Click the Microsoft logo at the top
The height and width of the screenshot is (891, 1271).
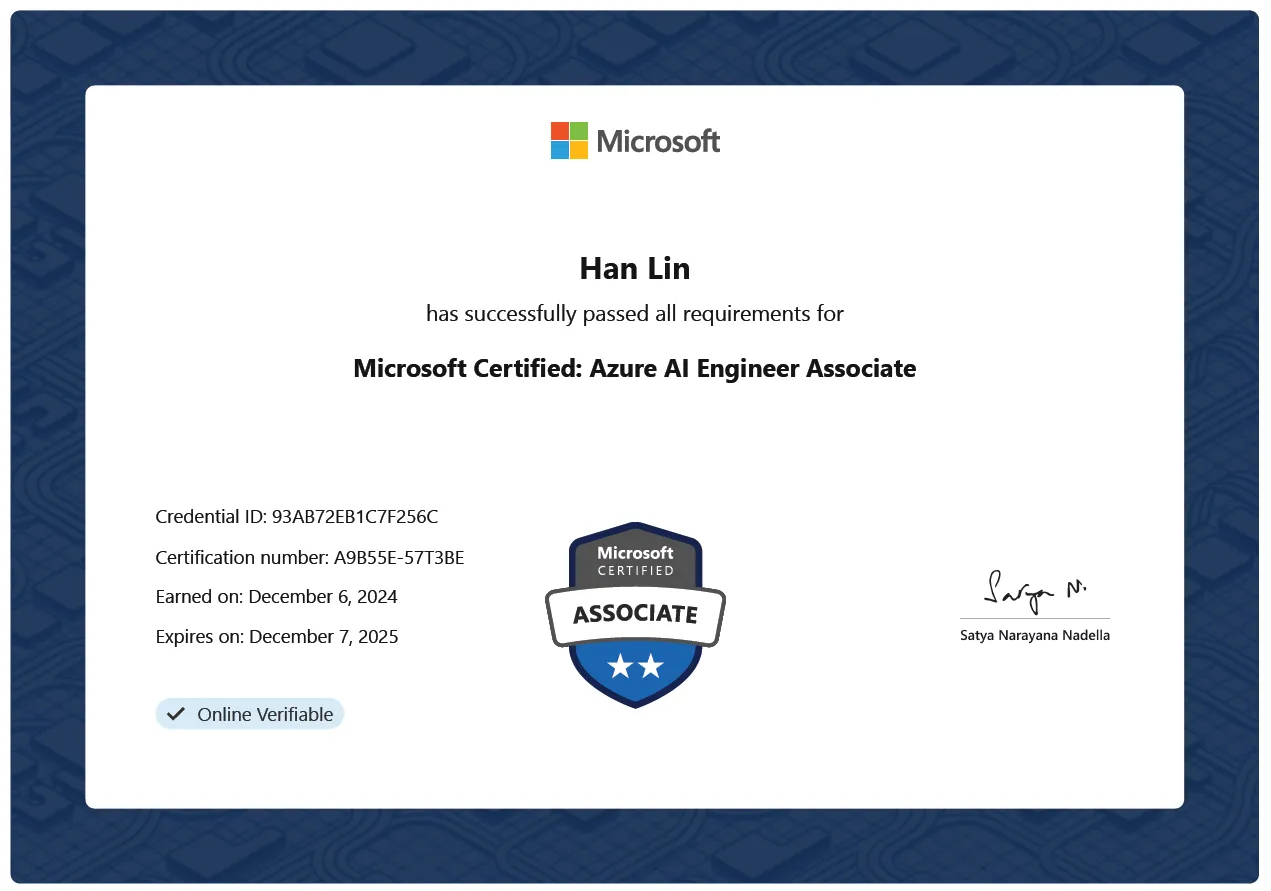click(x=635, y=140)
